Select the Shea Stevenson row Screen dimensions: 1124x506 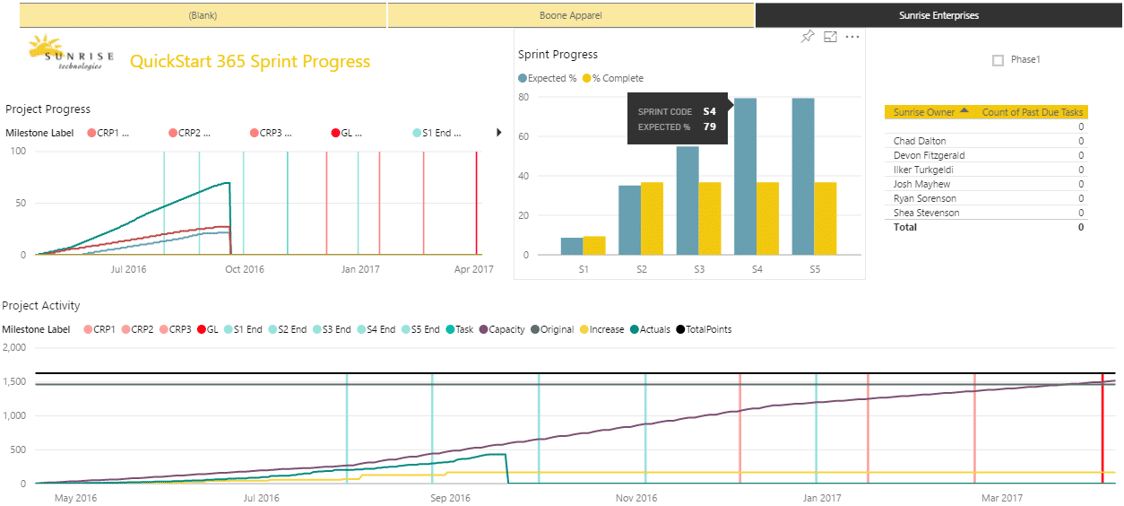pos(986,213)
